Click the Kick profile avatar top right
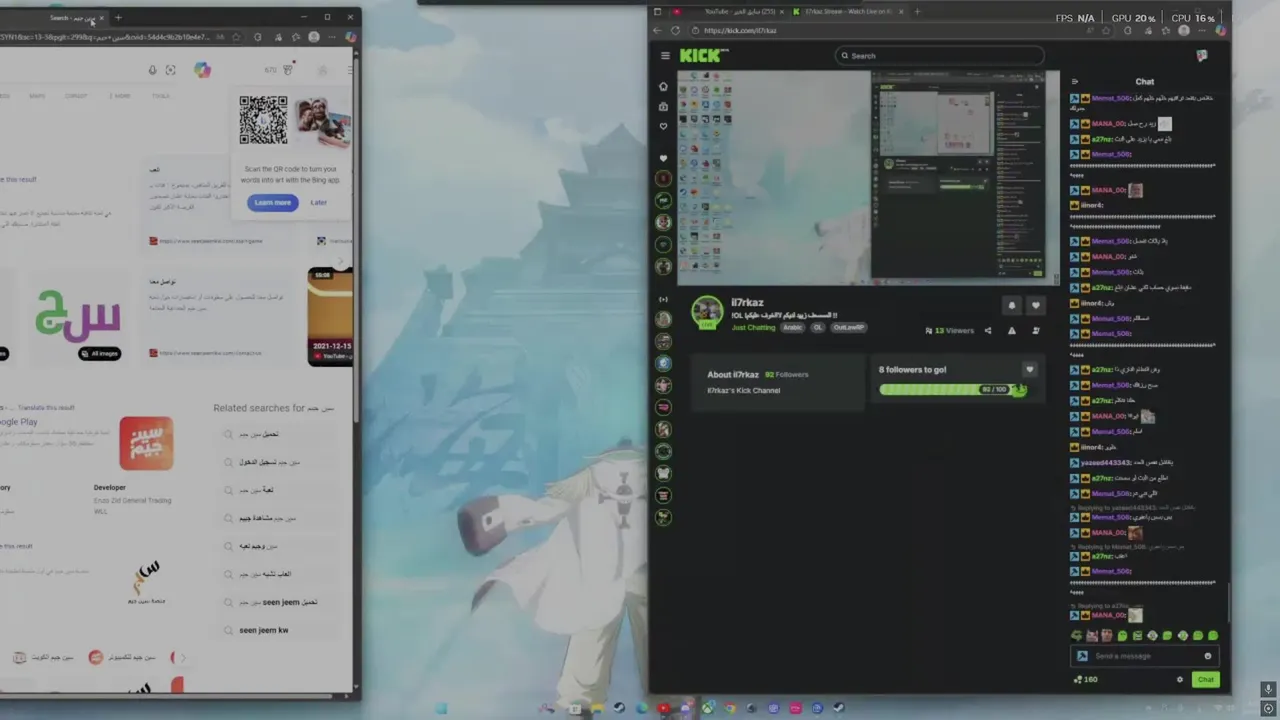1280x720 pixels. click(1202, 56)
